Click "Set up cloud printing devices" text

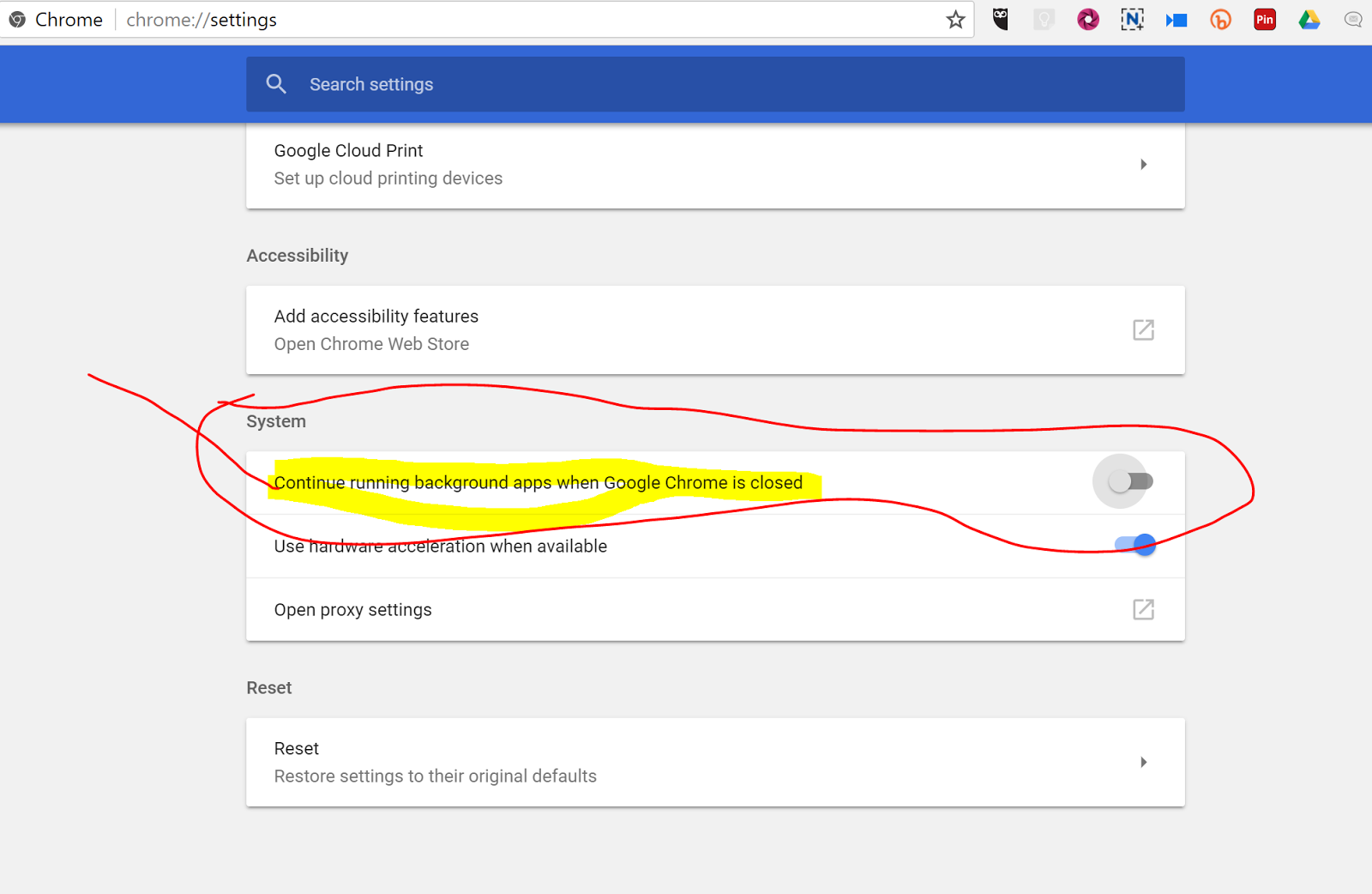tap(388, 178)
